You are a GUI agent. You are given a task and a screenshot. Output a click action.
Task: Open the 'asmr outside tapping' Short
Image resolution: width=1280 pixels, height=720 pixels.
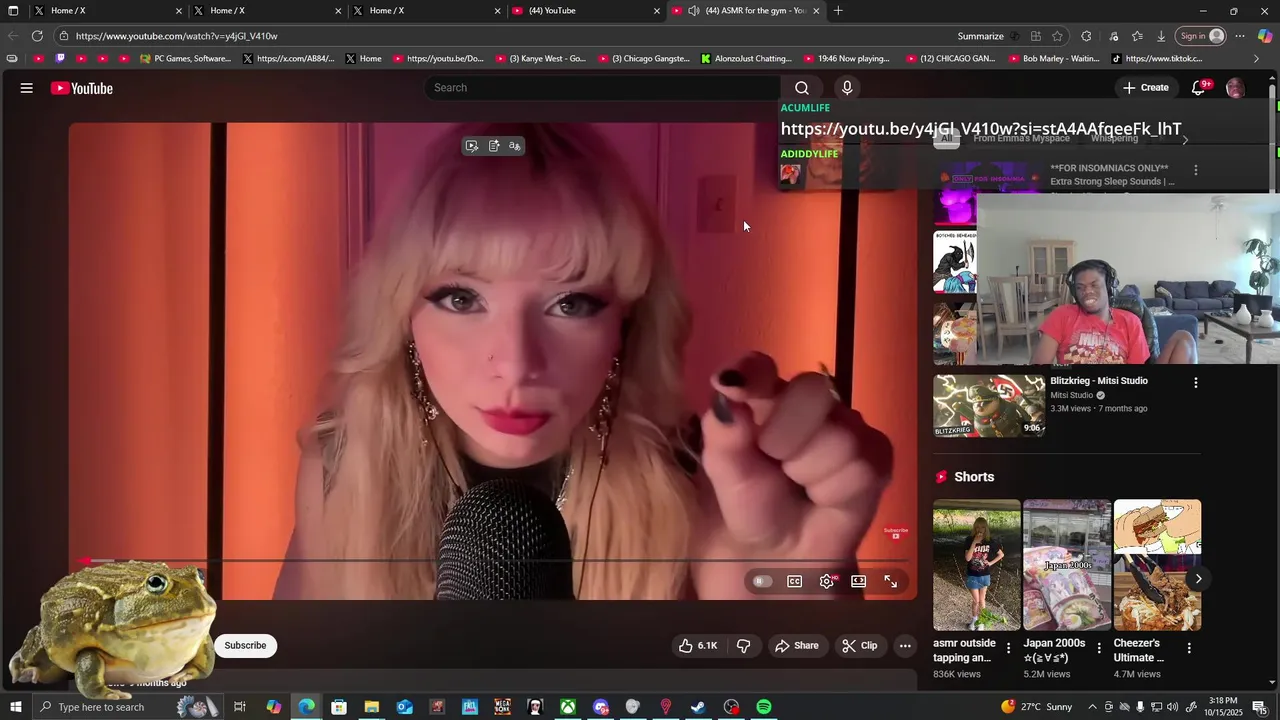(x=977, y=565)
